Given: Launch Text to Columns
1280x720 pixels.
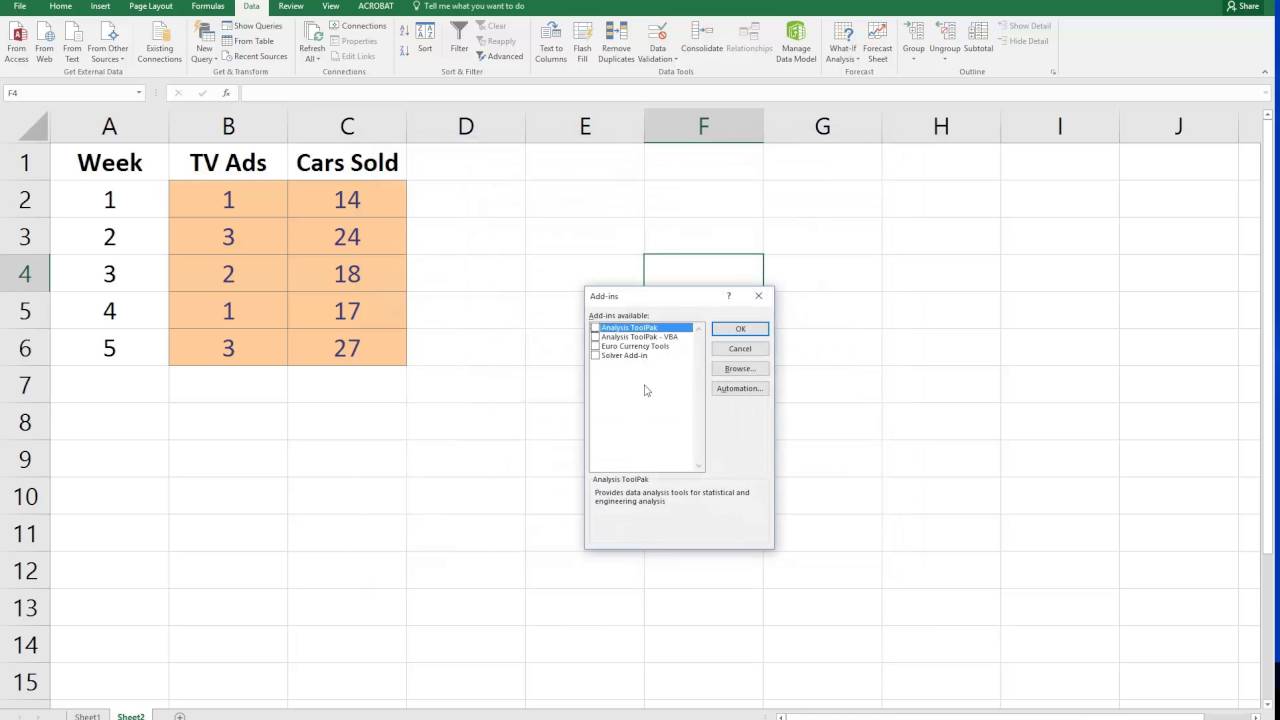Looking at the screenshot, I should (x=551, y=41).
